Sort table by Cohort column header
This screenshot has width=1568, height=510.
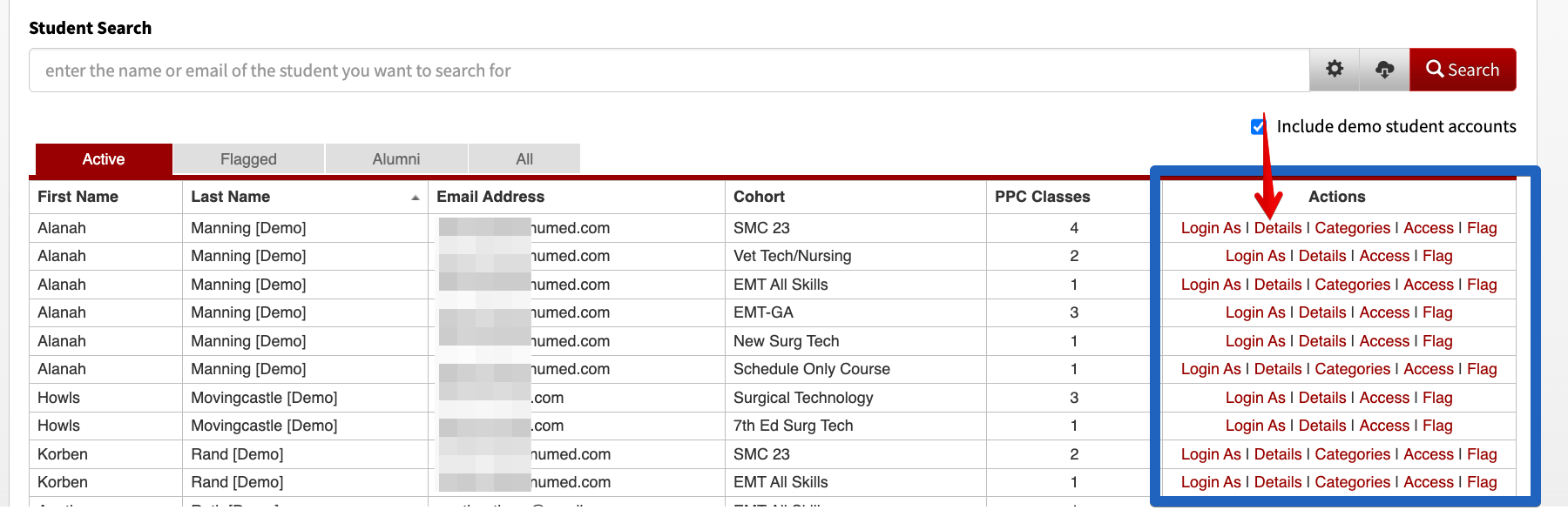(x=759, y=197)
